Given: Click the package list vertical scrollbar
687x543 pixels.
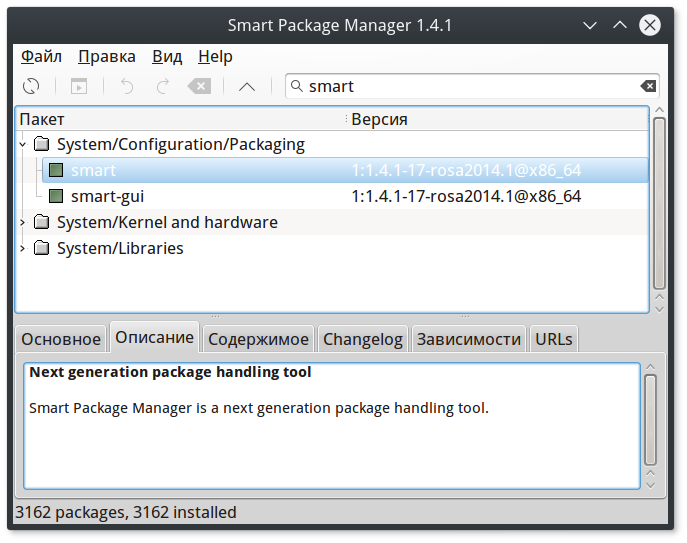Looking at the screenshot, I should tap(659, 200).
